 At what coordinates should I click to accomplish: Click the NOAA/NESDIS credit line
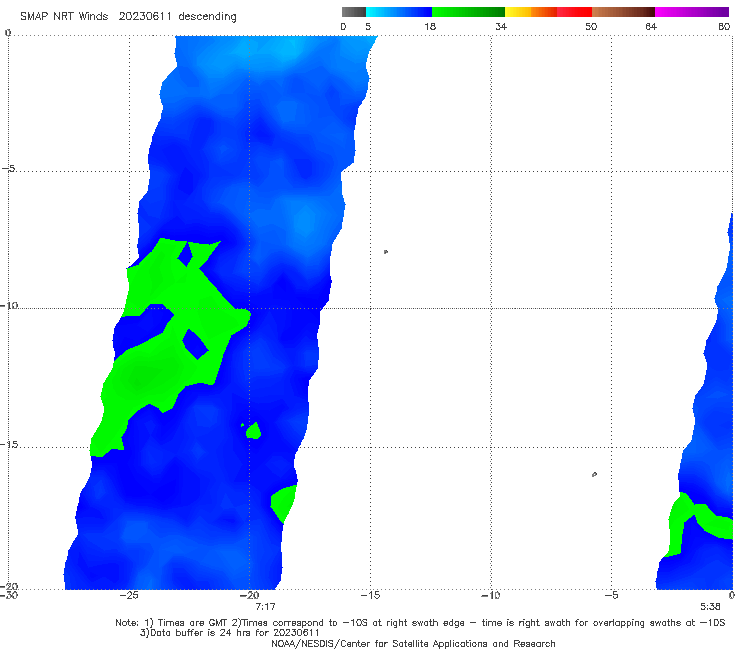[x=413, y=644]
